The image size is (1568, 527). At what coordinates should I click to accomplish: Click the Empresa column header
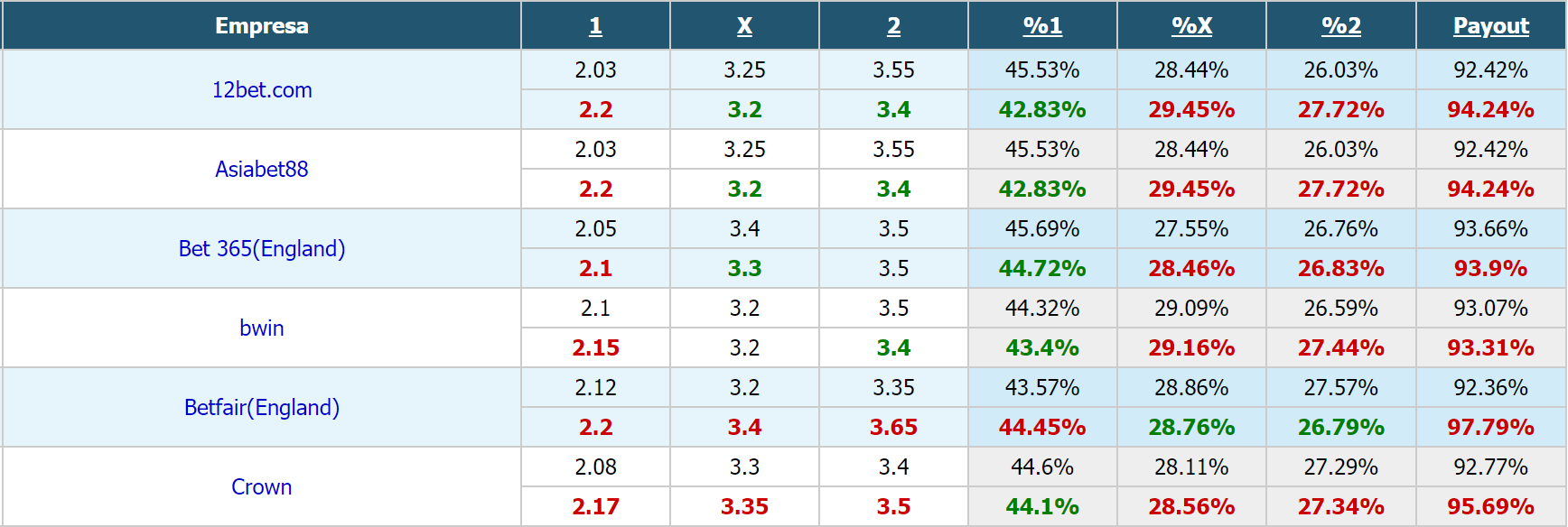[262, 26]
